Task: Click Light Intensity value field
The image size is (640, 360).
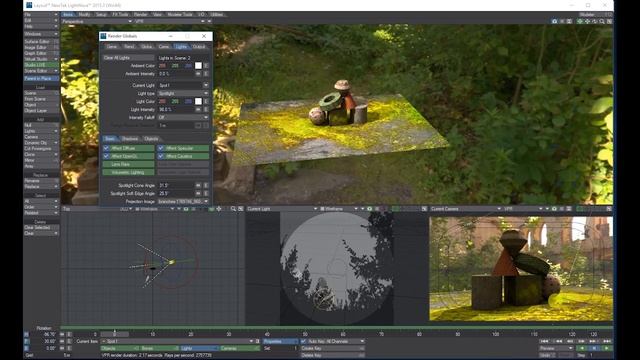Action: [176, 109]
